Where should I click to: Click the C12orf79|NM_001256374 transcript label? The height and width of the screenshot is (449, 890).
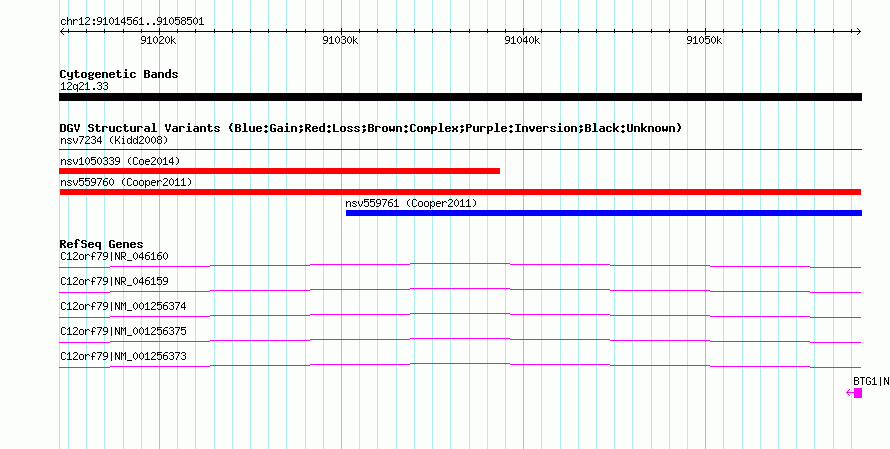123,307
